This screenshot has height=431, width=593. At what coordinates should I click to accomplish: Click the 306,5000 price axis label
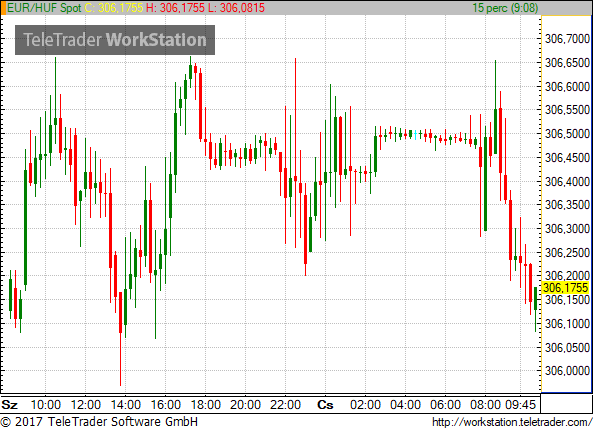567,133
